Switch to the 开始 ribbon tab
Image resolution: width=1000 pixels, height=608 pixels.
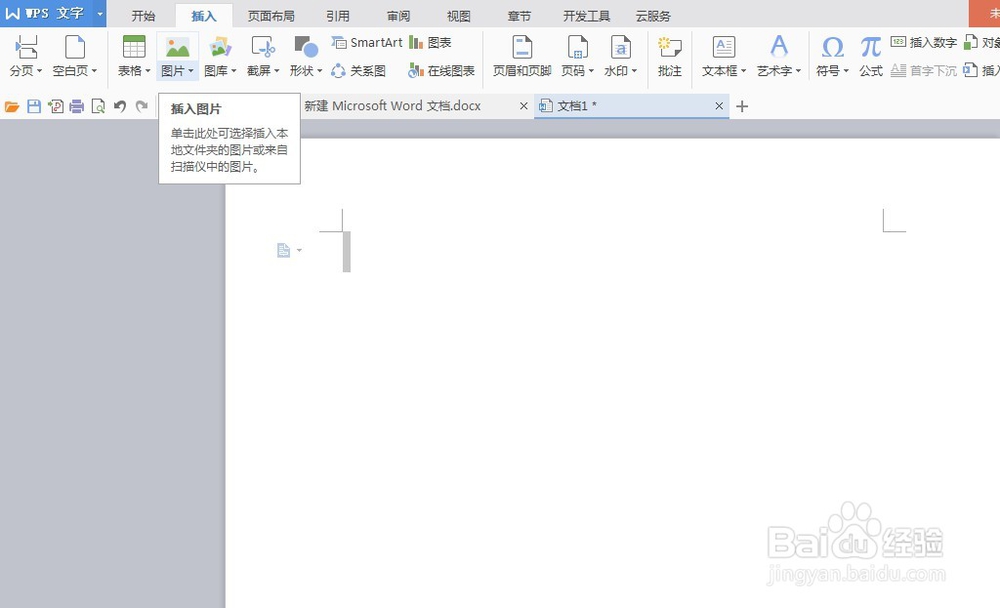click(143, 16)
